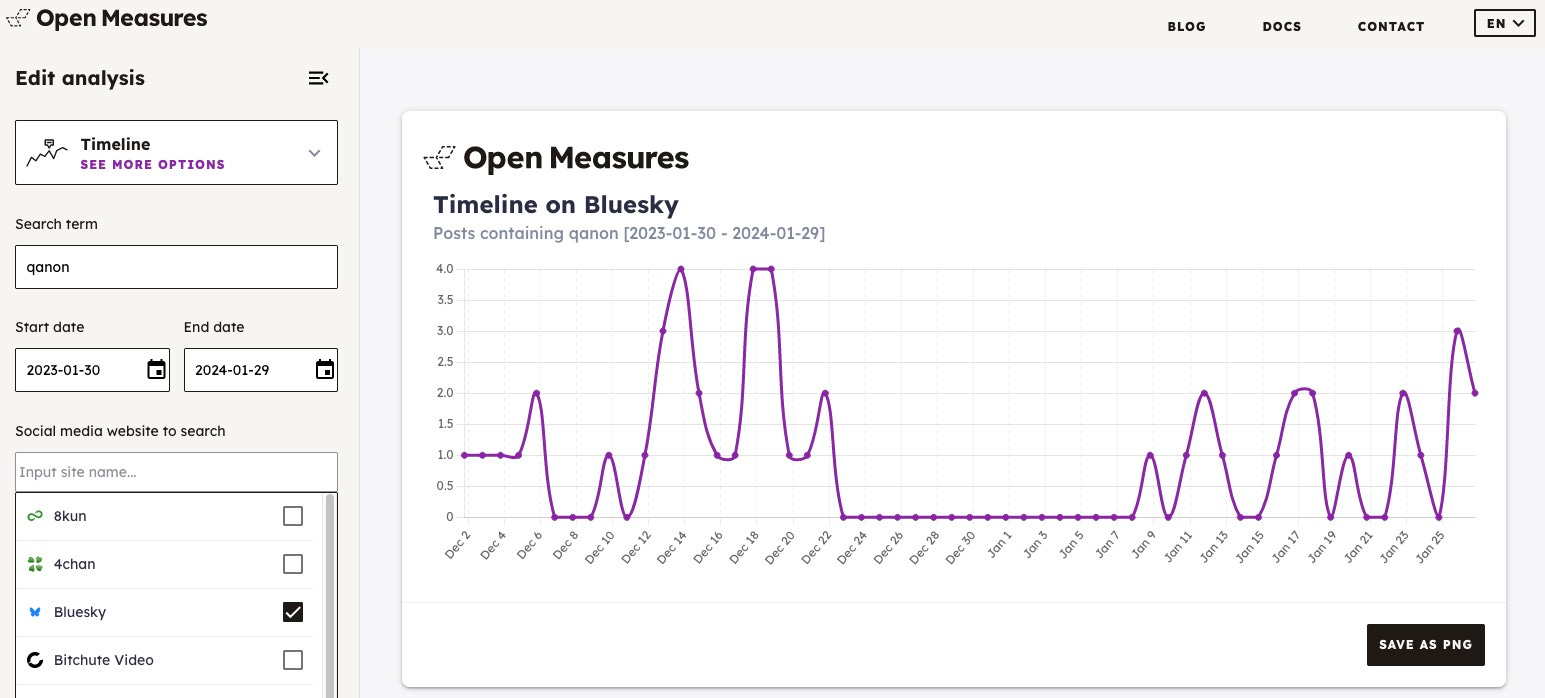Collapse the Edit analysis sidebar icon
This screenshot has width=1545, height=698.
318,78
